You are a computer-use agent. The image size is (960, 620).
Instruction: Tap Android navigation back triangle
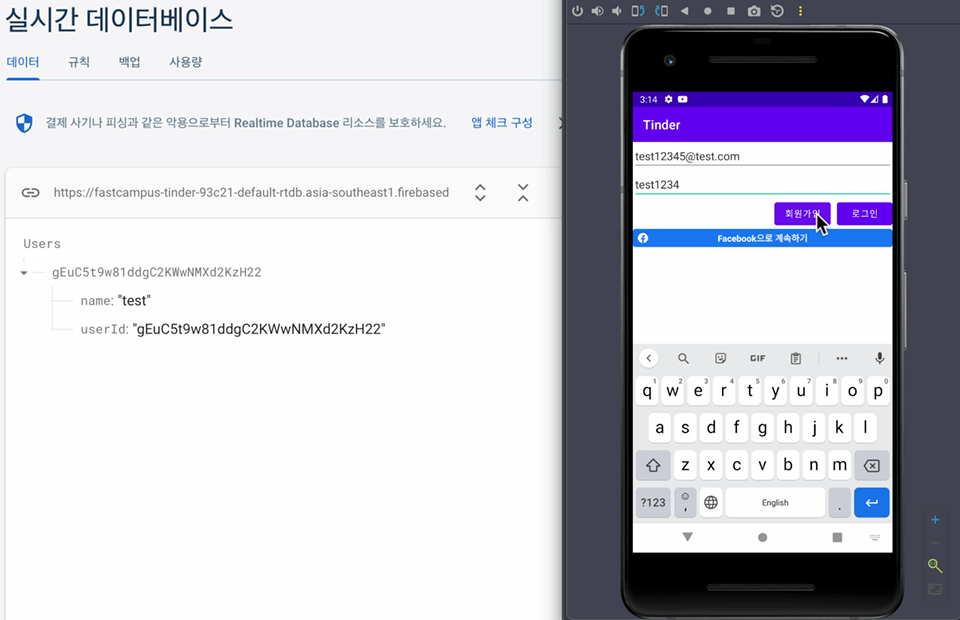(x=688, y=537)
